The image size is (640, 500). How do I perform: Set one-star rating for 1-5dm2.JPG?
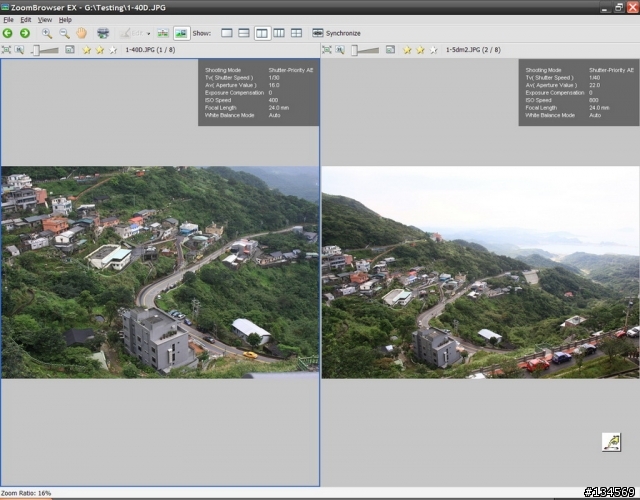(407, 50)
